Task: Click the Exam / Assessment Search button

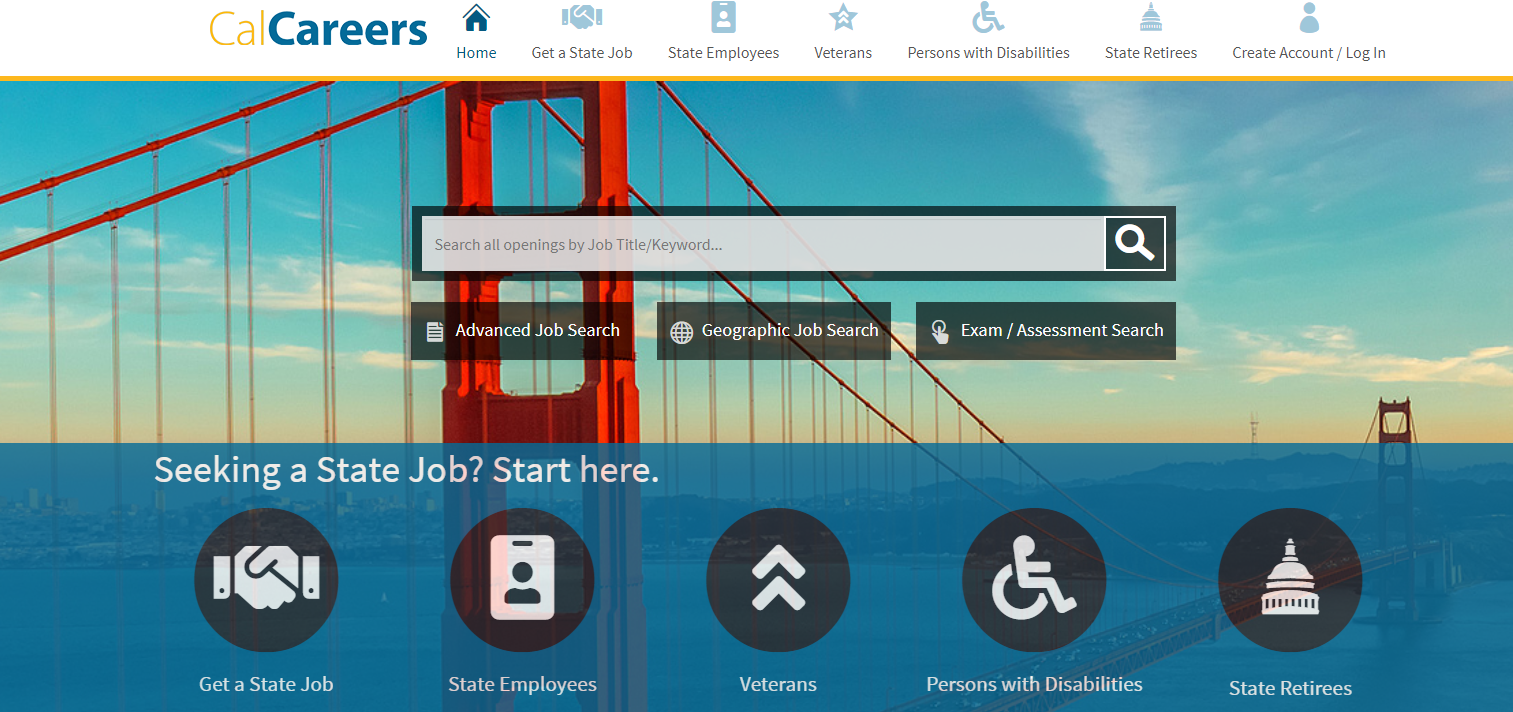Action: click(x=1046, y=331)
